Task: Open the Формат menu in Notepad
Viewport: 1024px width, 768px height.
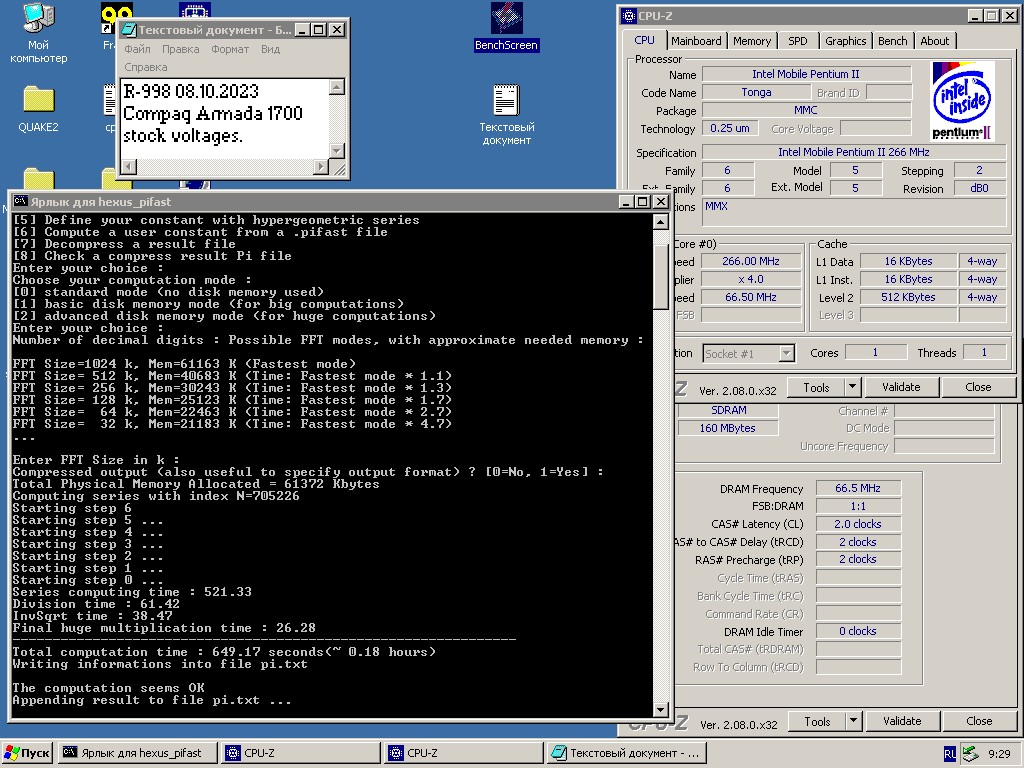Action: coord(230,49)
